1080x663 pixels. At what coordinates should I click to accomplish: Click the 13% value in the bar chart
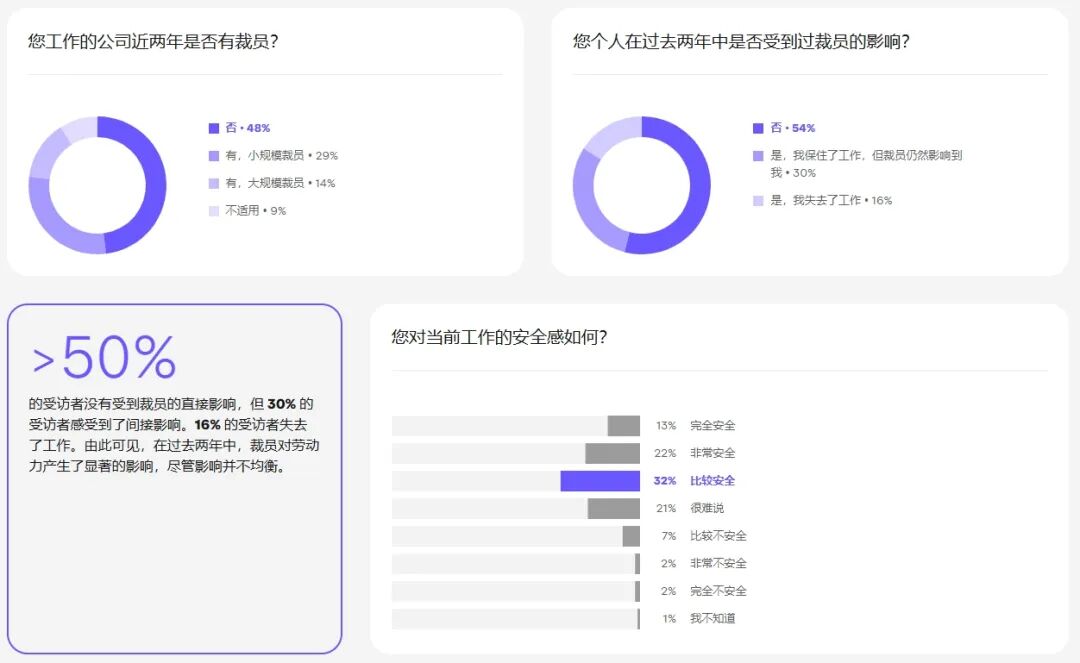(666, 425)
